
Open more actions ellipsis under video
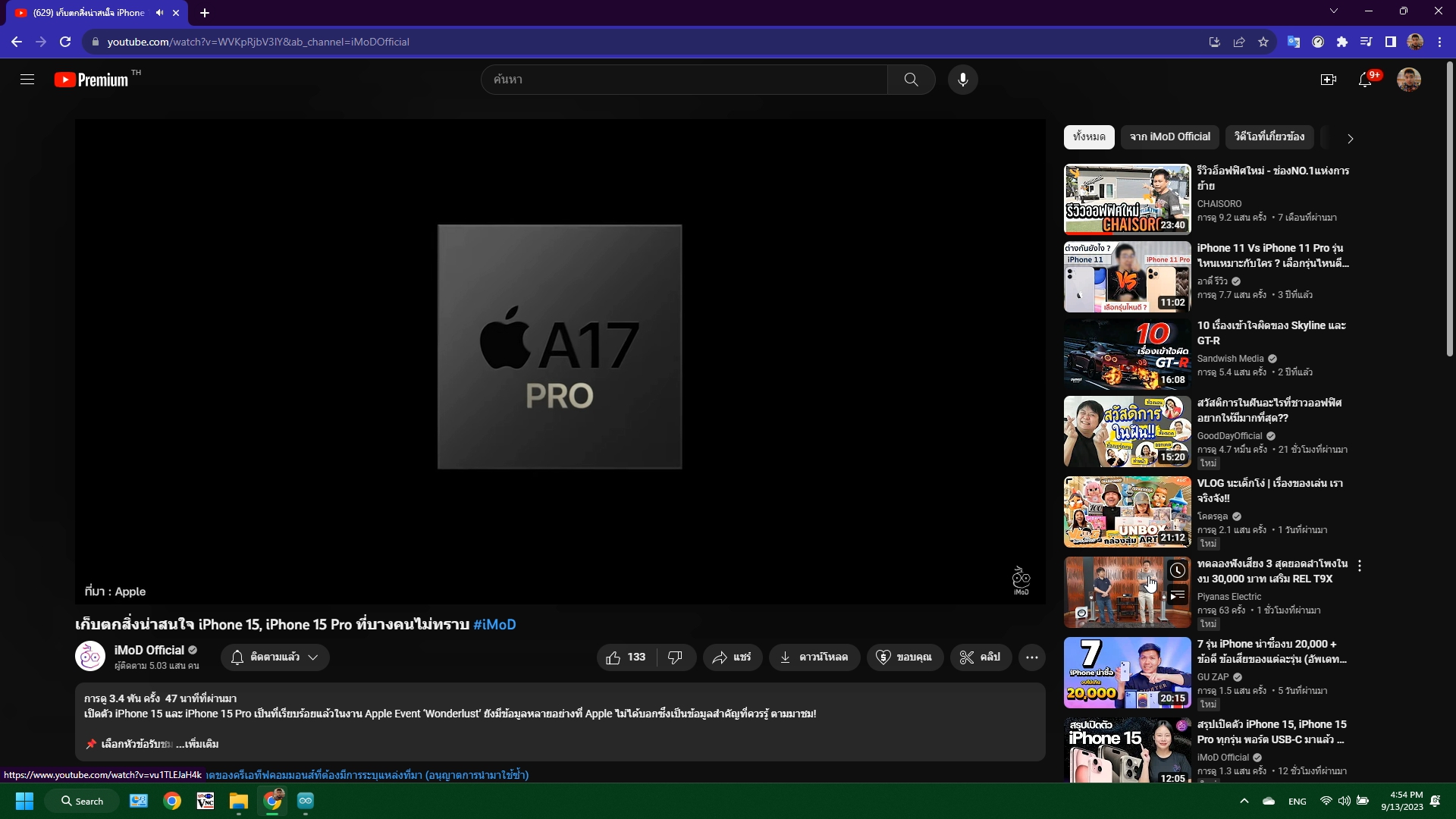click(1032, 657)
